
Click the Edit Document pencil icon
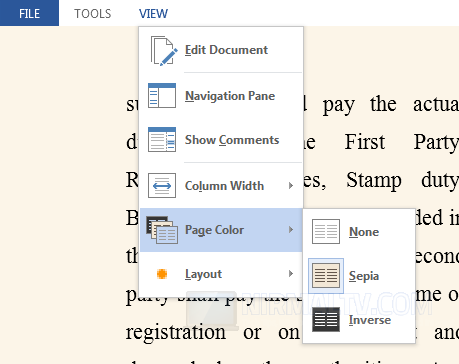164,51
